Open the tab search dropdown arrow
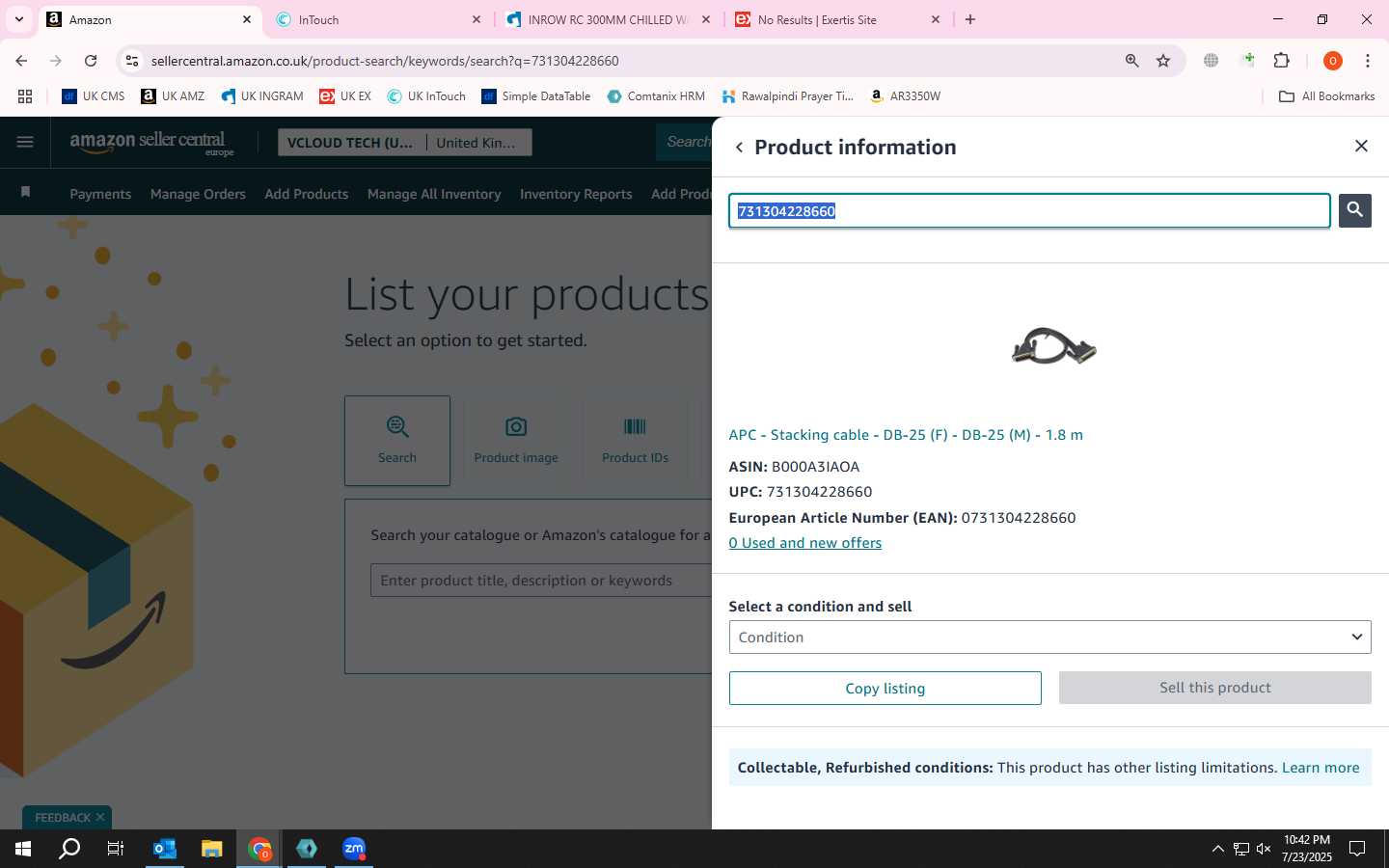The image size is (1389, 868). (x=18, y=19)
